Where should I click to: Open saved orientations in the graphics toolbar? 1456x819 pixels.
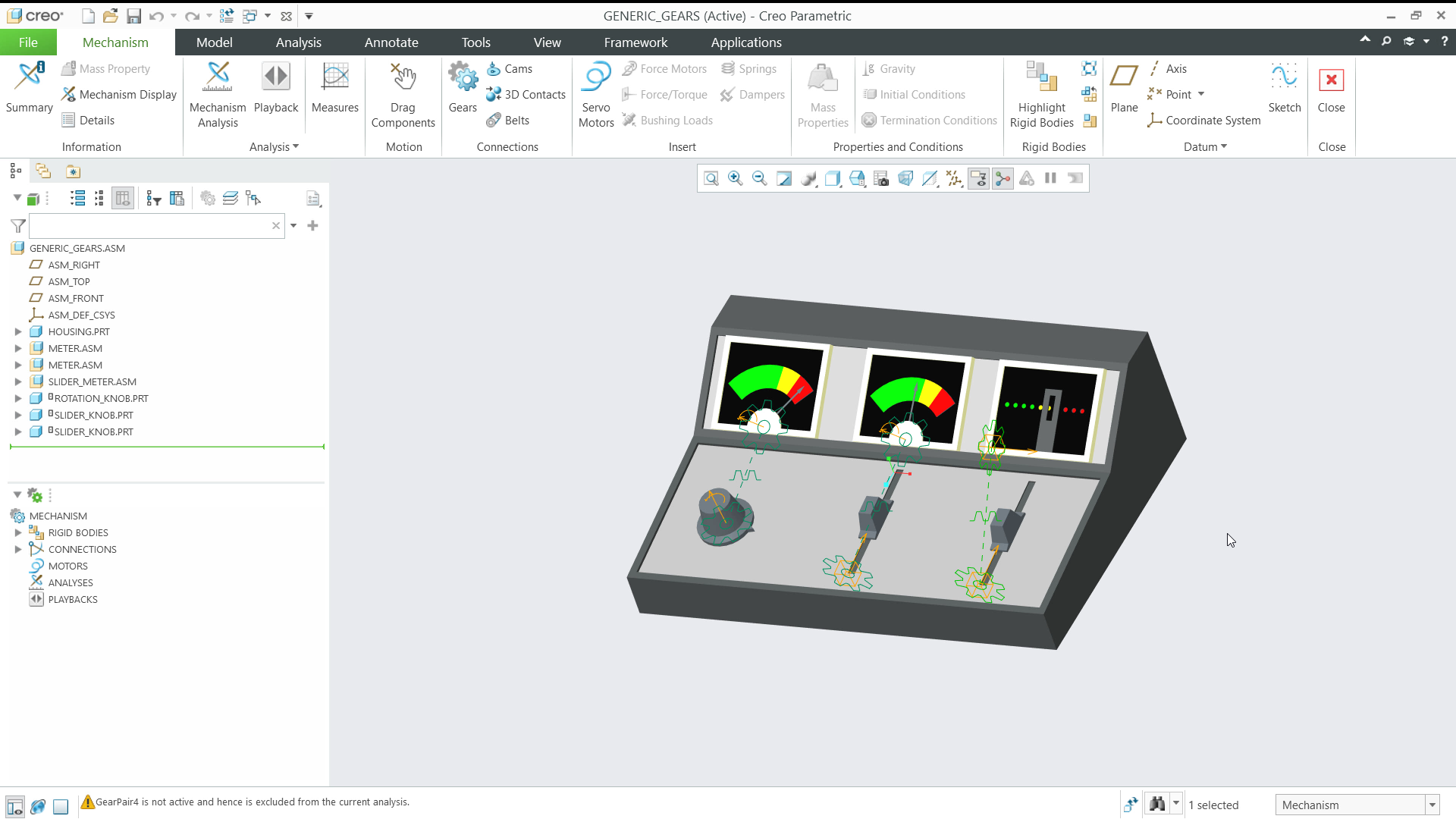857,179
